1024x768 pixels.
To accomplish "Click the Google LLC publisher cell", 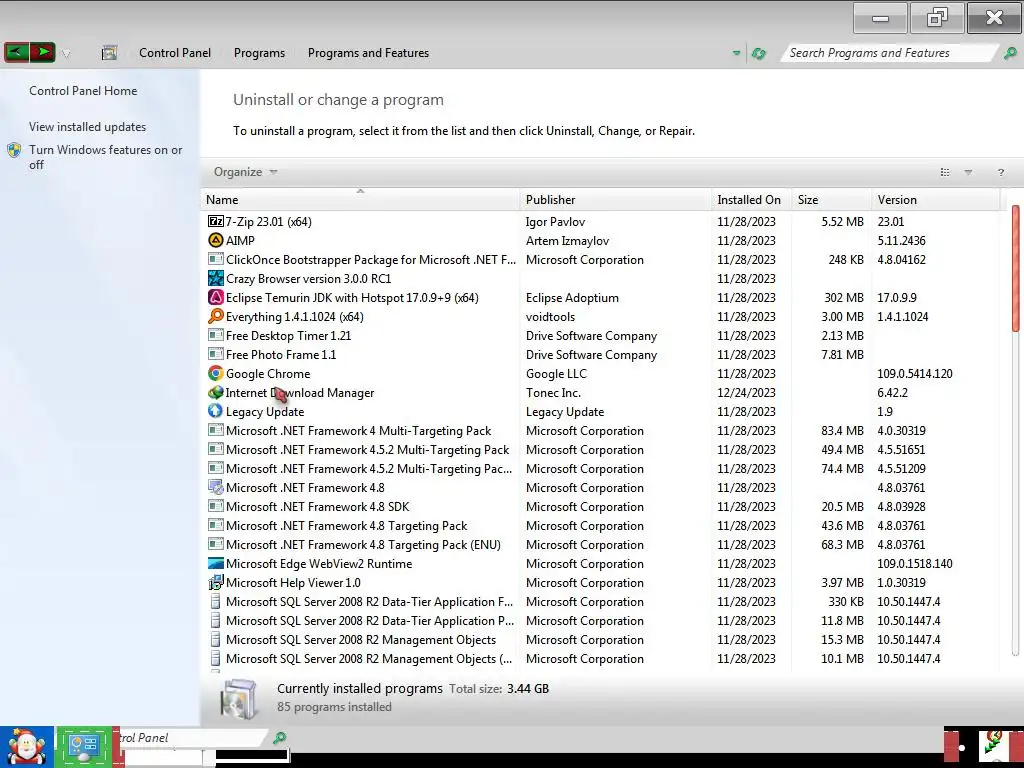I will pyautogui.click(x=556, y=374).
